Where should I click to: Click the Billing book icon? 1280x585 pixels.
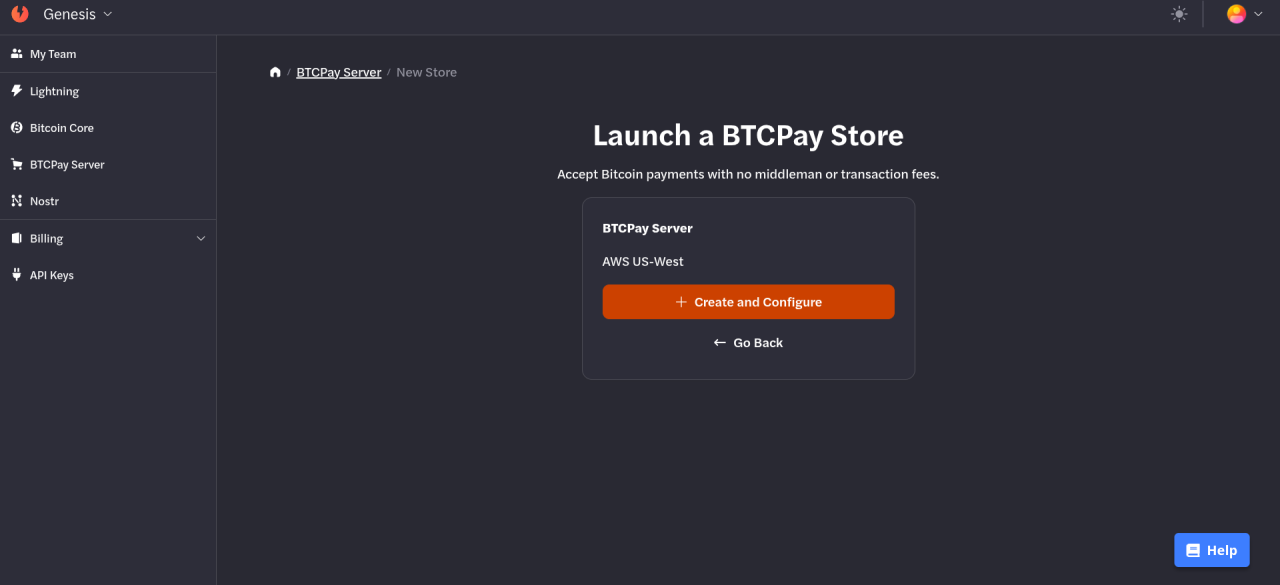point(16,238)
